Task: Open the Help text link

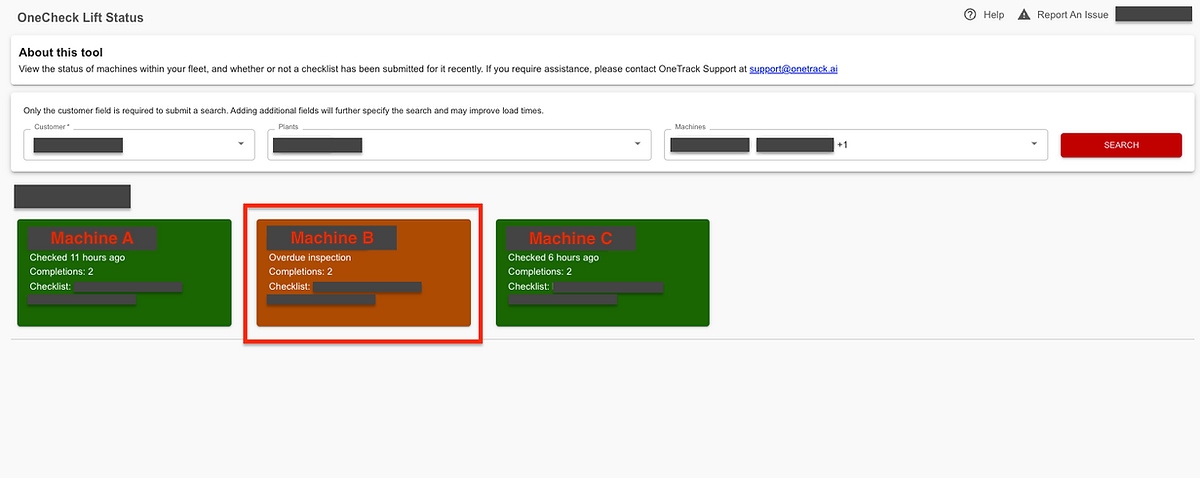Action: click(994, 15)
